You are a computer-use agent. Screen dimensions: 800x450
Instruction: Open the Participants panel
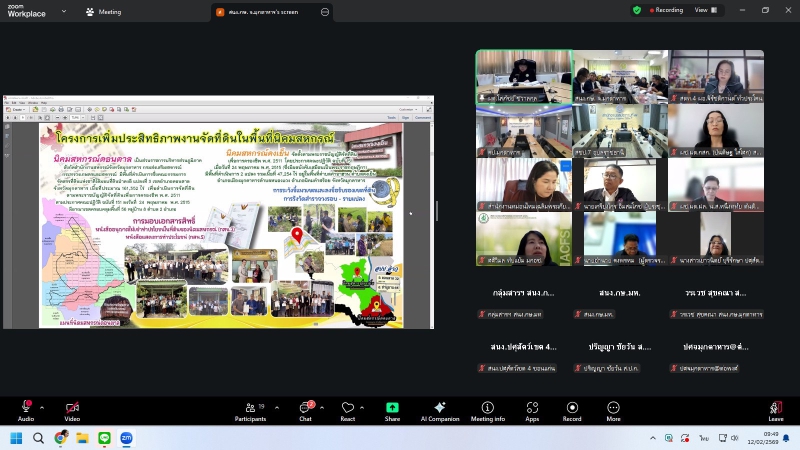click(x=250, y=410)
